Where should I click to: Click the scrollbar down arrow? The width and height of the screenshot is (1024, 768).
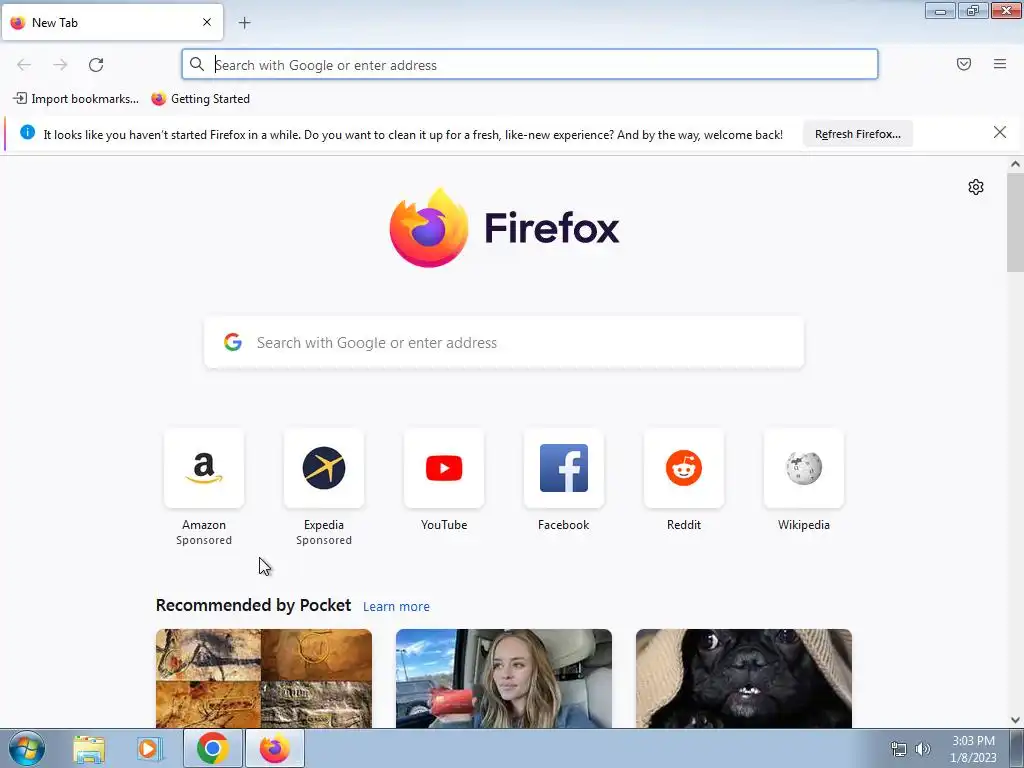[1016, 720]
